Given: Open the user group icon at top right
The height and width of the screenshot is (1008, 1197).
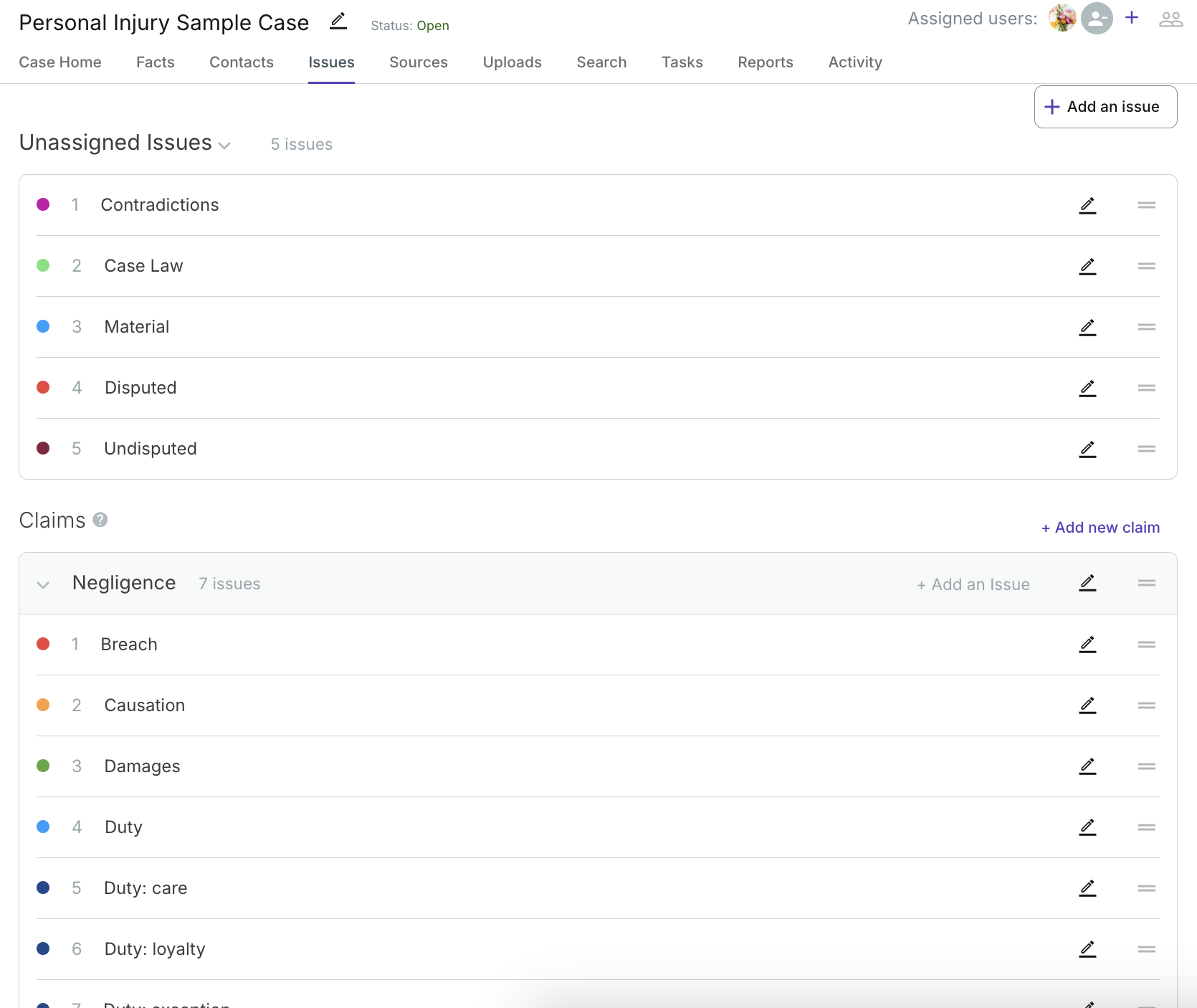Looking at the screenshot, I should (x=1170, y=19).
